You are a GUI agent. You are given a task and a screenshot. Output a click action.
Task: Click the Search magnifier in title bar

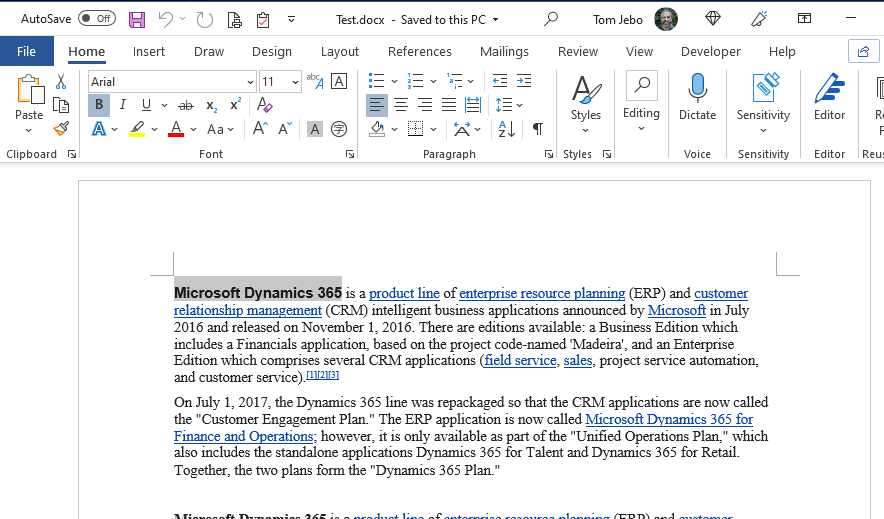tap(551, 19)
